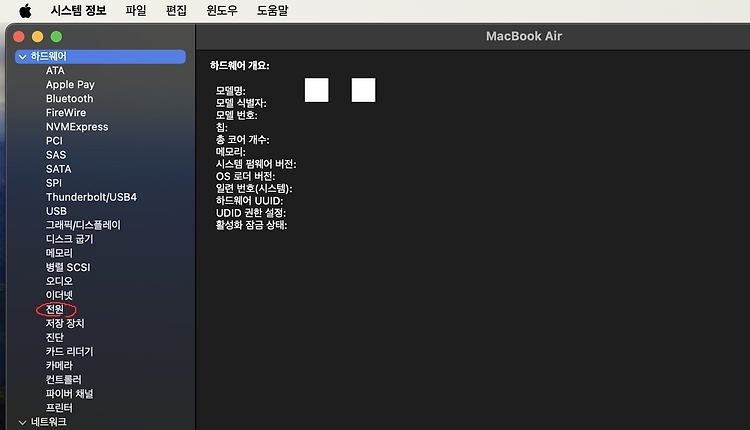
Task: Click the UDID 권한 설정 label
Action: point(251,213)
